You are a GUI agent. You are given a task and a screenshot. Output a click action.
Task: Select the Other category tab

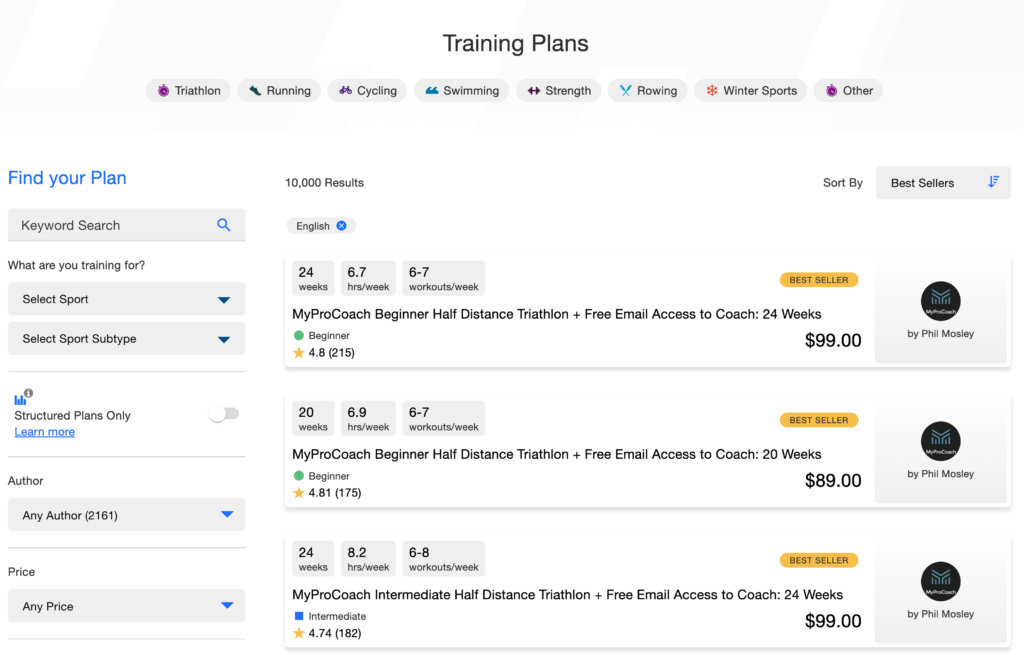click(x=848, y=90)
